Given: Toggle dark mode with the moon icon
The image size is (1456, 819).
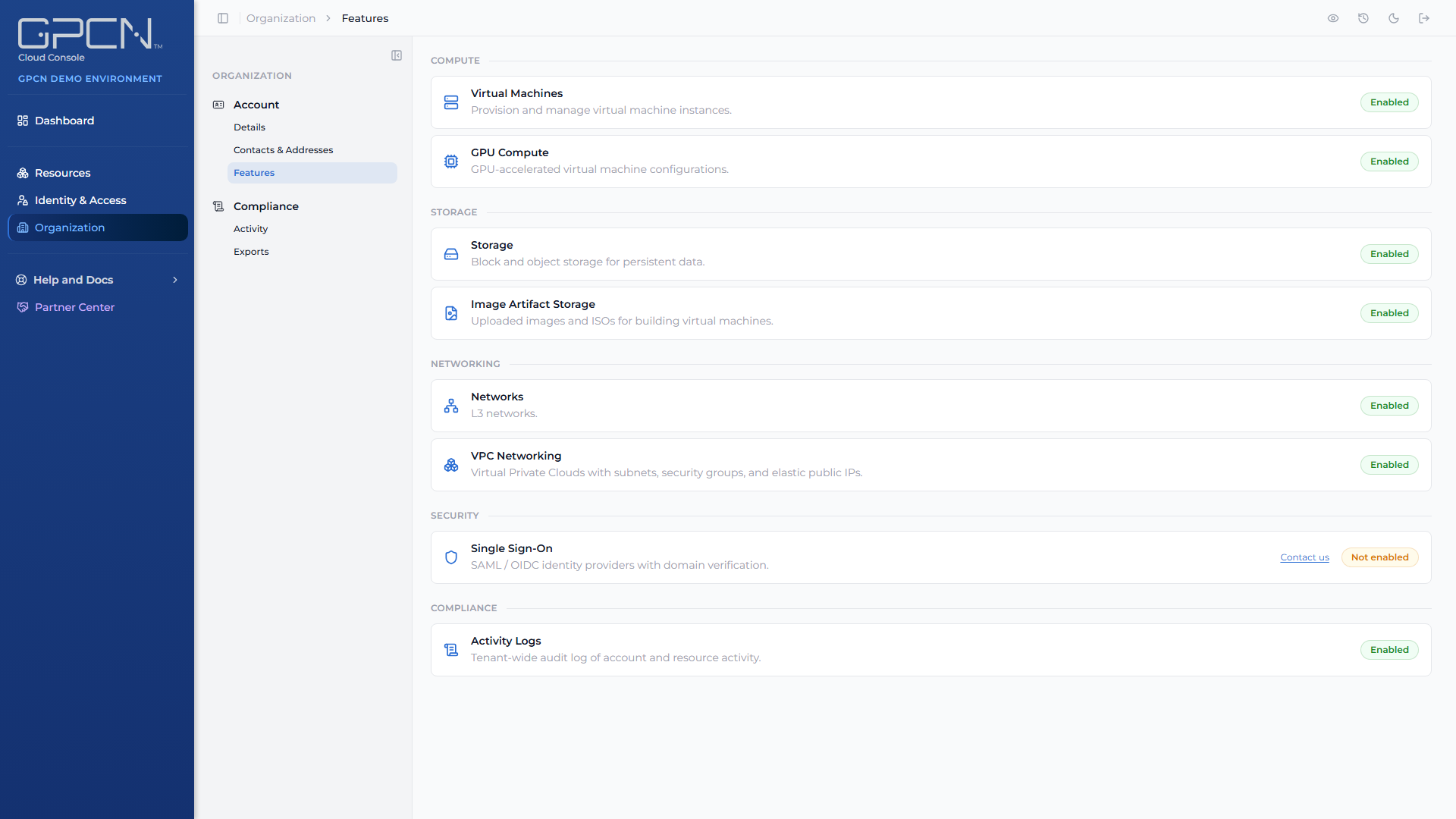Looking at the screenshot, I should click(x=1394, y=18).
